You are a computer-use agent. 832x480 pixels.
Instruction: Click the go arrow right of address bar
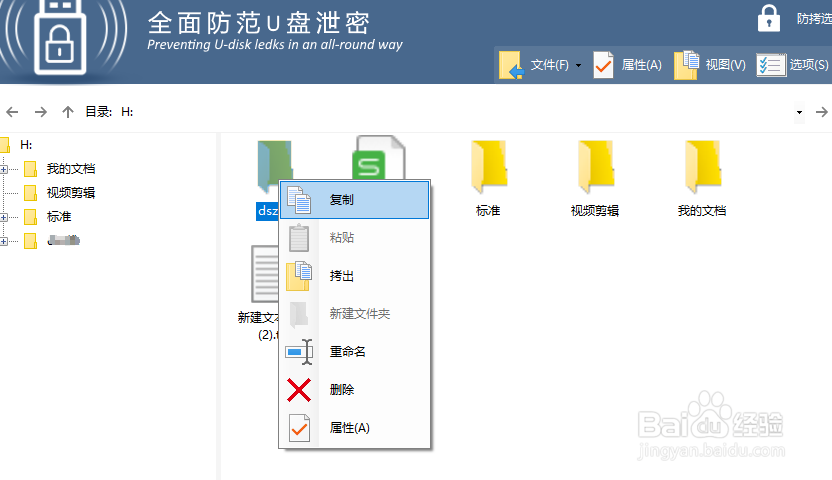click(821, 112)
